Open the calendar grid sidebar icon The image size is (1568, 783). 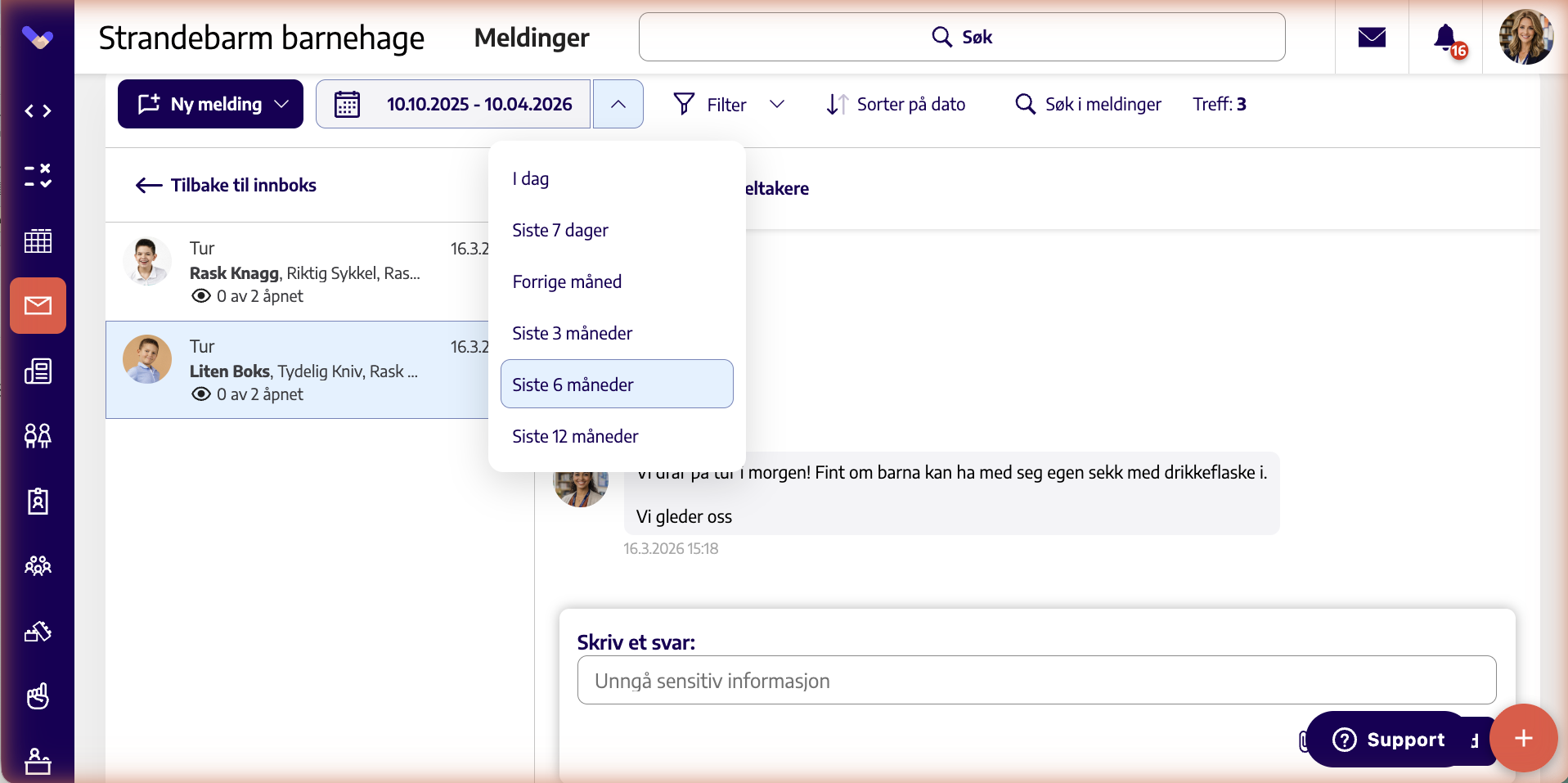click(38, 241)
